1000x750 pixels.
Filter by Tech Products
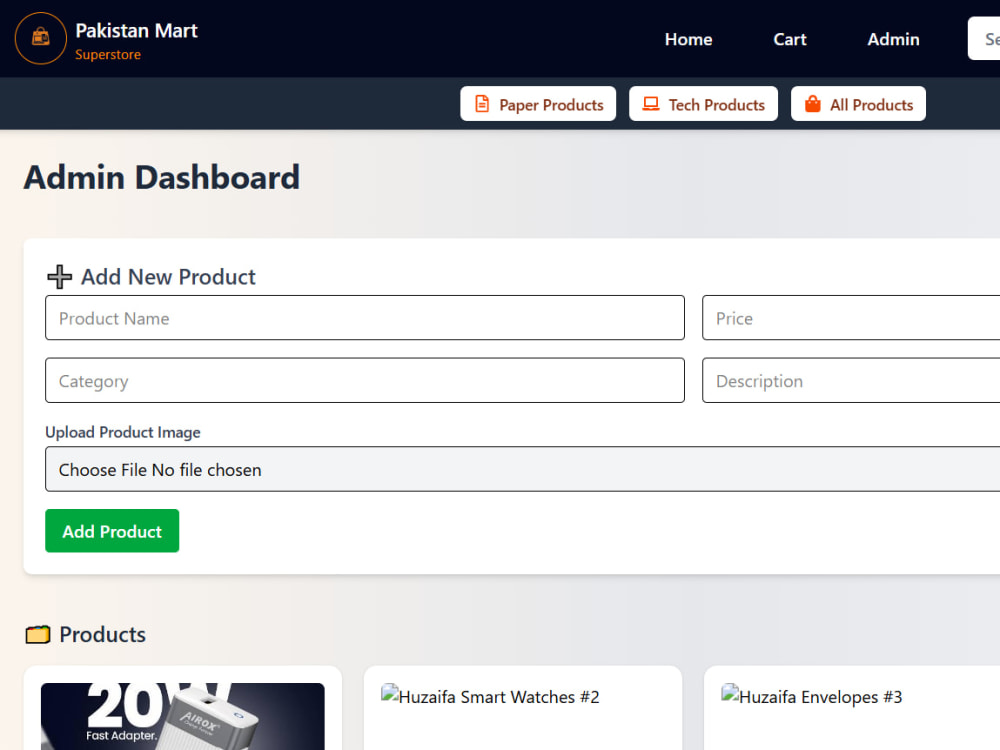pyautogui.click(x=703, y=104)
